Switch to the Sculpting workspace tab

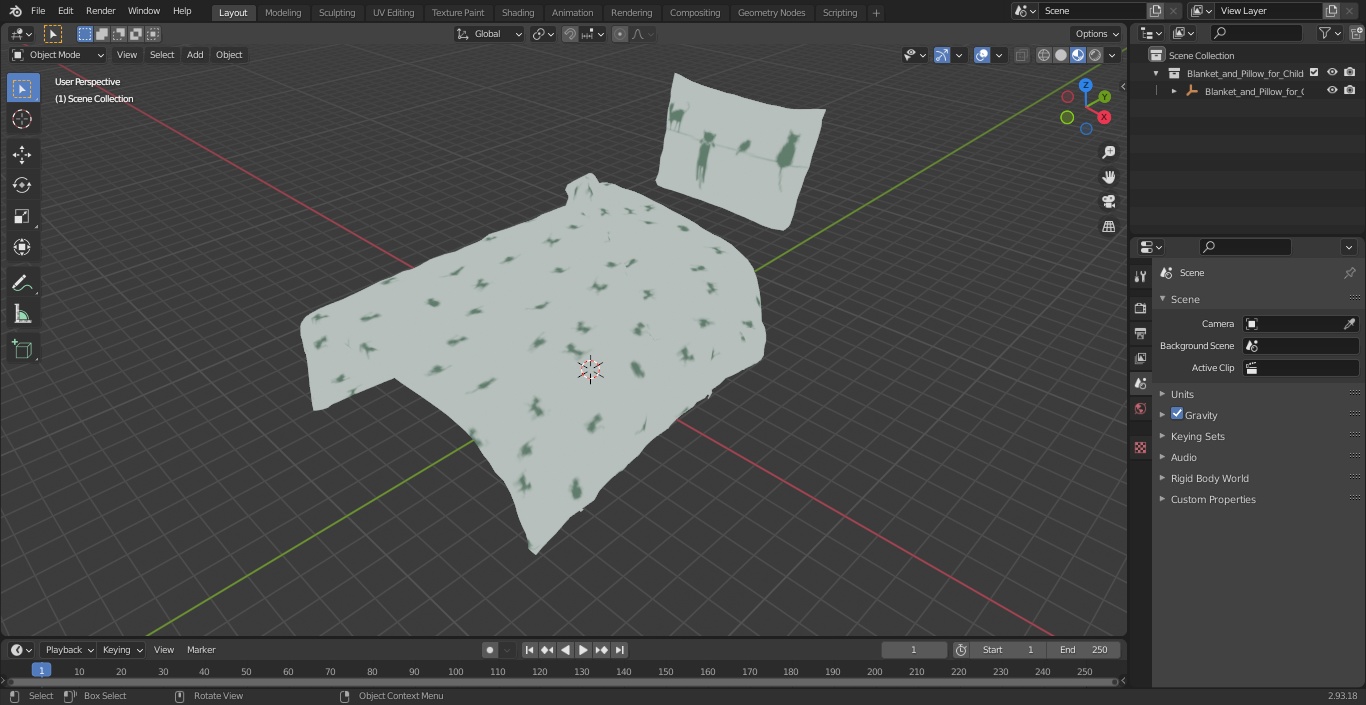(337, 12)
